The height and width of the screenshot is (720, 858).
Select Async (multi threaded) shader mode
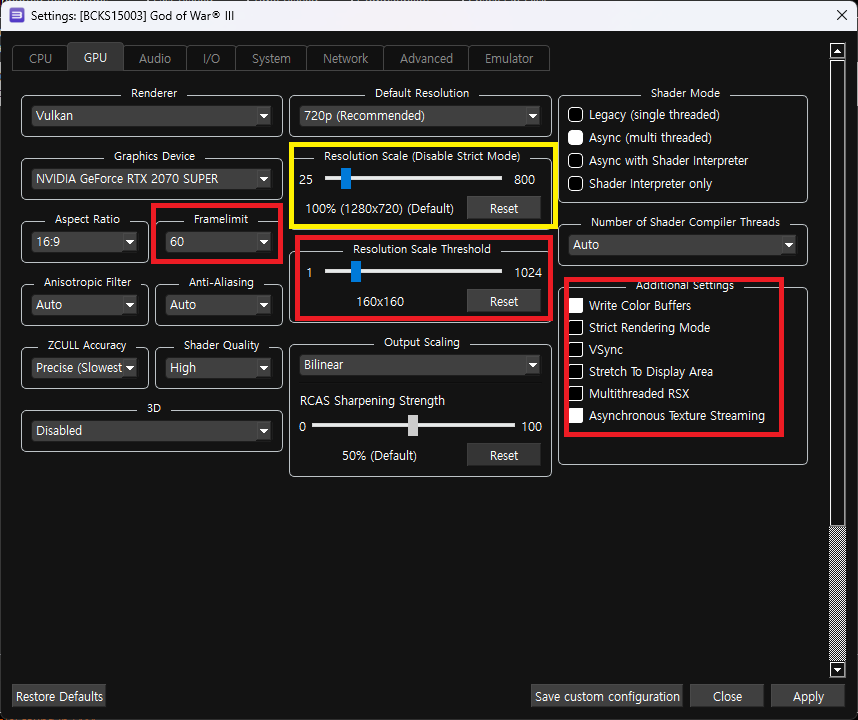(x=640, y=138)
